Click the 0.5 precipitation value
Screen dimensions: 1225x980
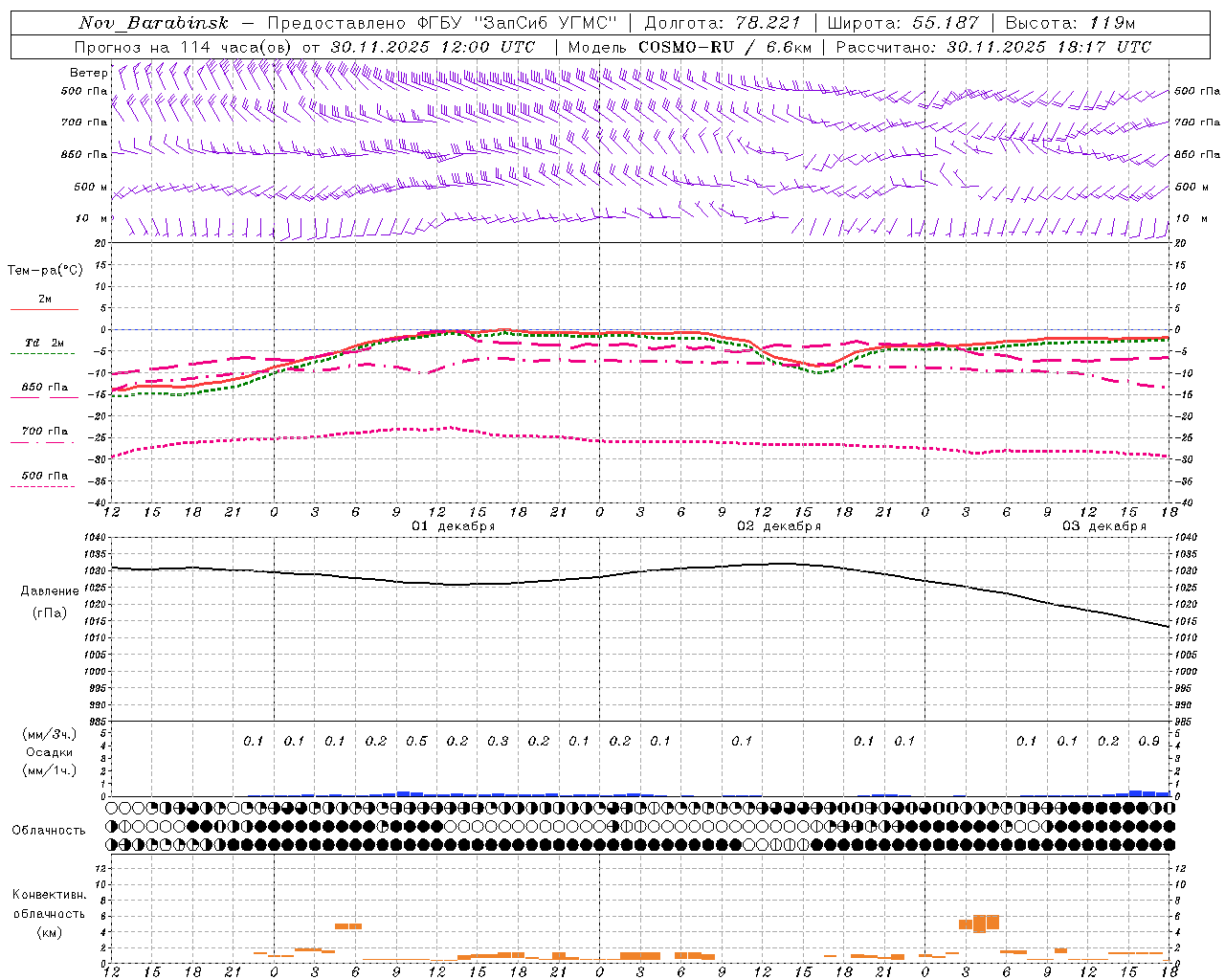pyautogui.click(x=416, y=741)
